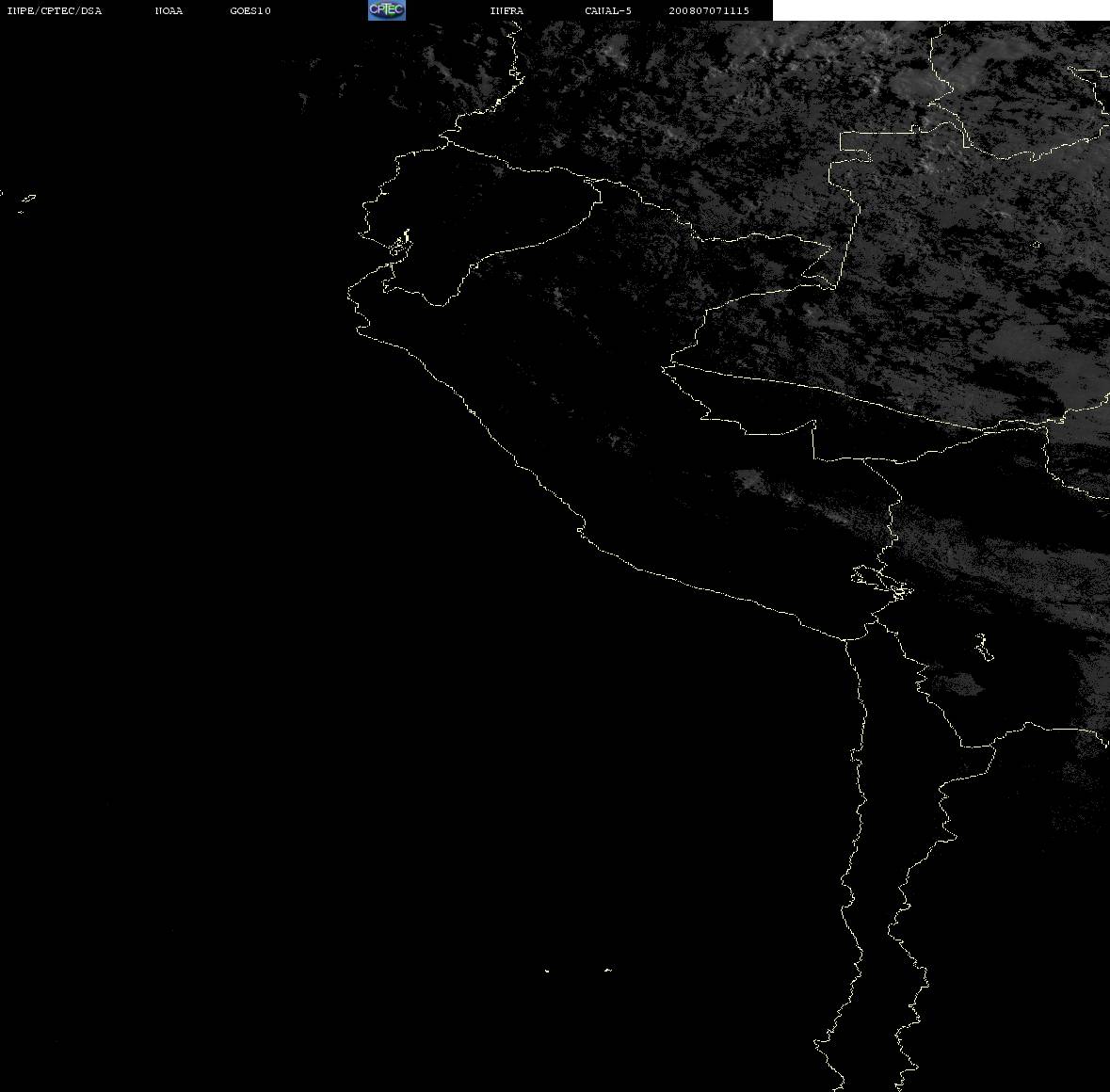This screenshot has height=1092, width=1110.
Task: Click the gray cloud patch over southern Peru
Action: click(x=750, y=481)
